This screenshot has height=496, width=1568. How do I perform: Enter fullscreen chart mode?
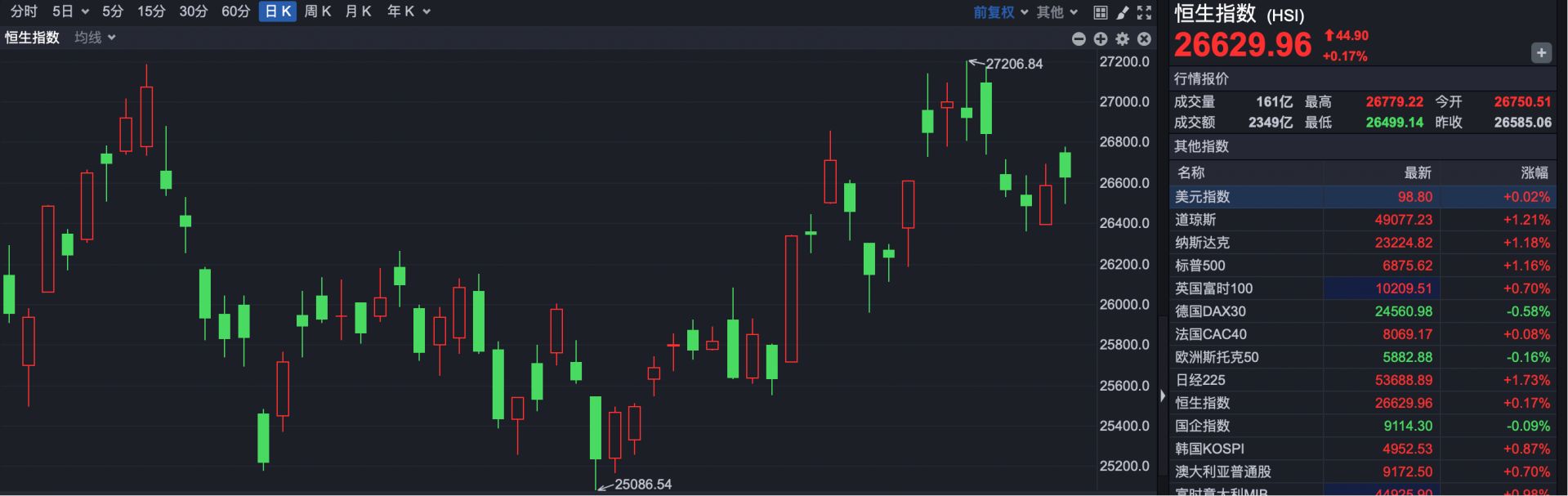[1144, 12]
